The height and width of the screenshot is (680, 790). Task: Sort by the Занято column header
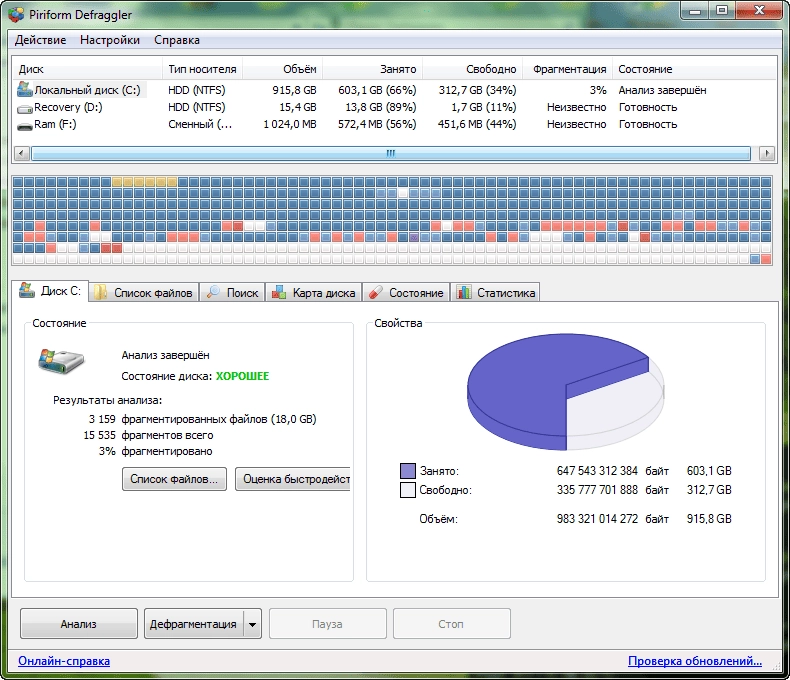click(x=373, y=69)
